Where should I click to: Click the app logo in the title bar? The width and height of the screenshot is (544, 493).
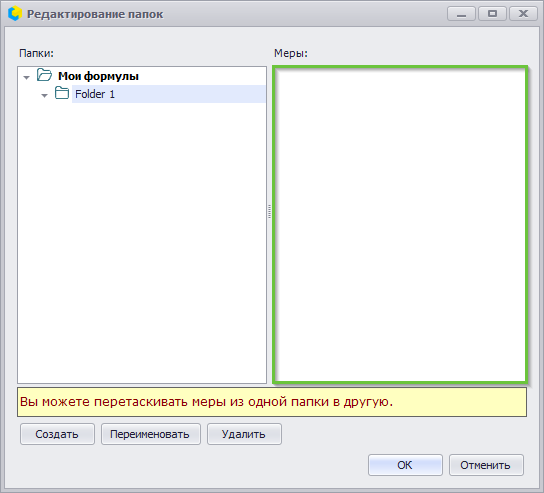click(x=15, y=14)
